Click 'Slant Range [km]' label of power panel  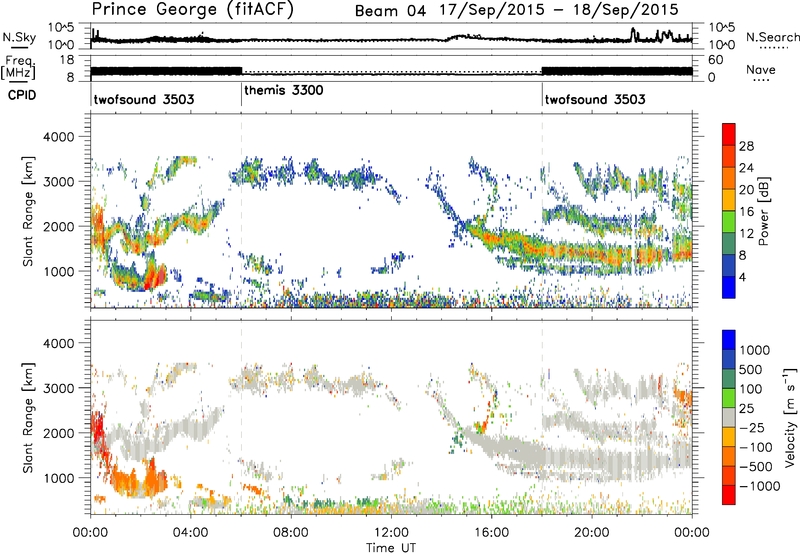point(28,211)
